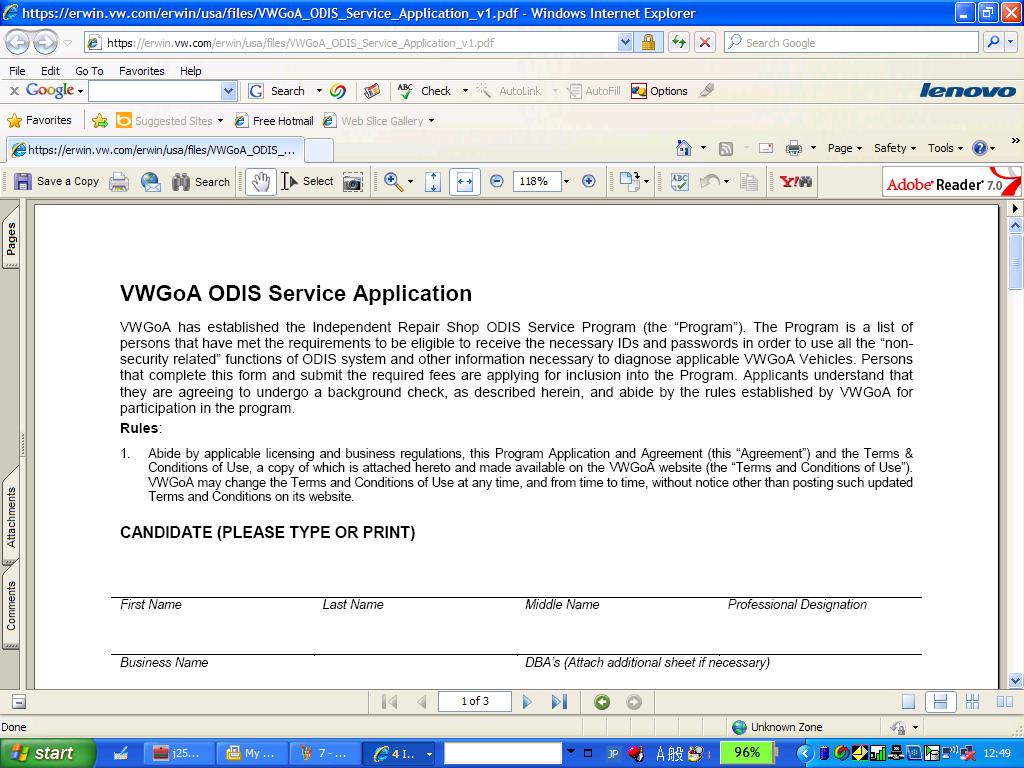The width and height of the screenshot is (1024, 768).
Task: Click the Save a Copy floppy icon
Action: tap(23, 182)
